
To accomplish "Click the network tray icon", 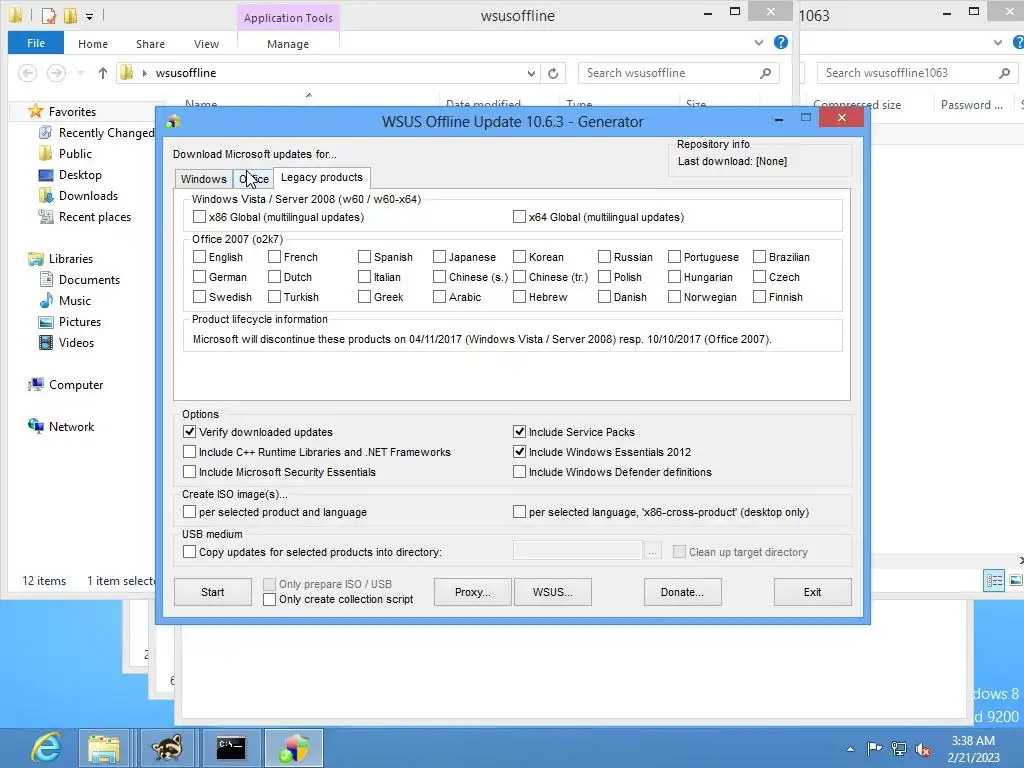I will (899, 748).
